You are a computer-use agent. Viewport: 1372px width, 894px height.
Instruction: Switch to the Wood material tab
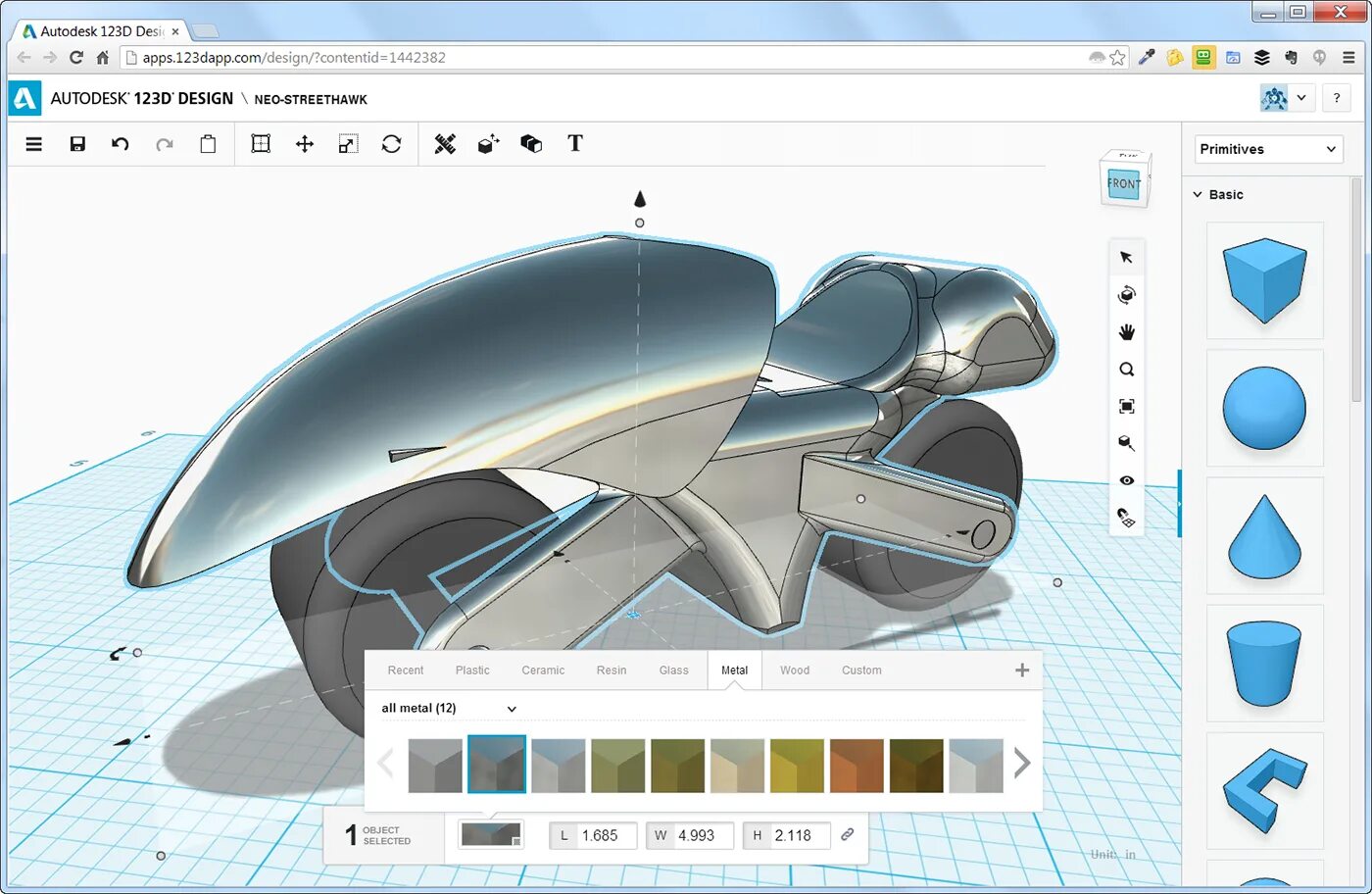pos(795,670)
